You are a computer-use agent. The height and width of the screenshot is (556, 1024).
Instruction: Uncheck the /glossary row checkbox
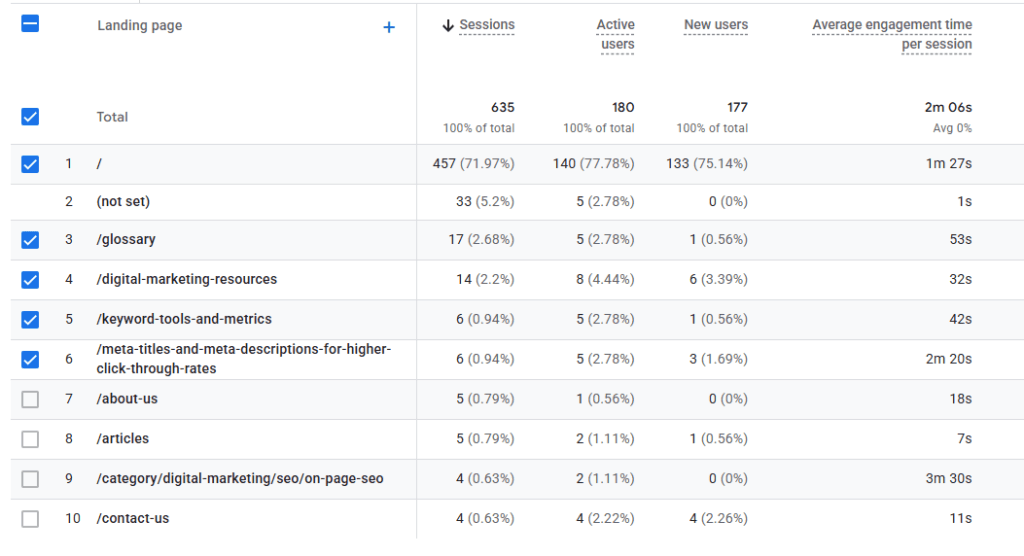coord(30,240)
